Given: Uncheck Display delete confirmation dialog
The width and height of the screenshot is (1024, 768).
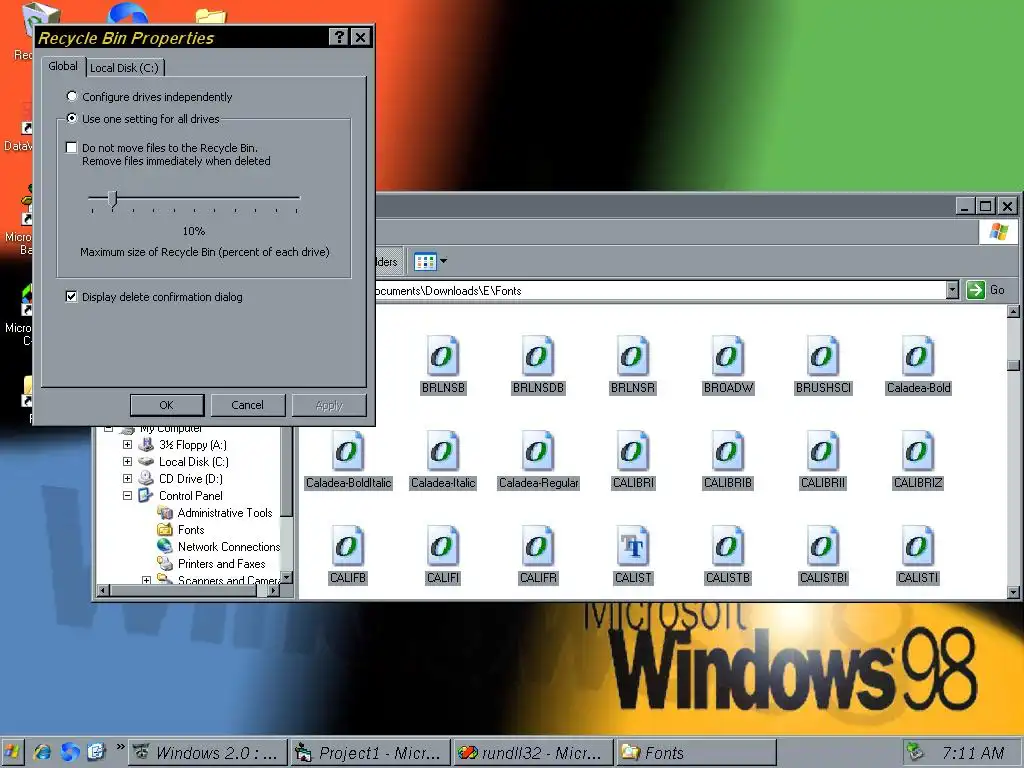Looking at the screenshot, I should point(72,296).
